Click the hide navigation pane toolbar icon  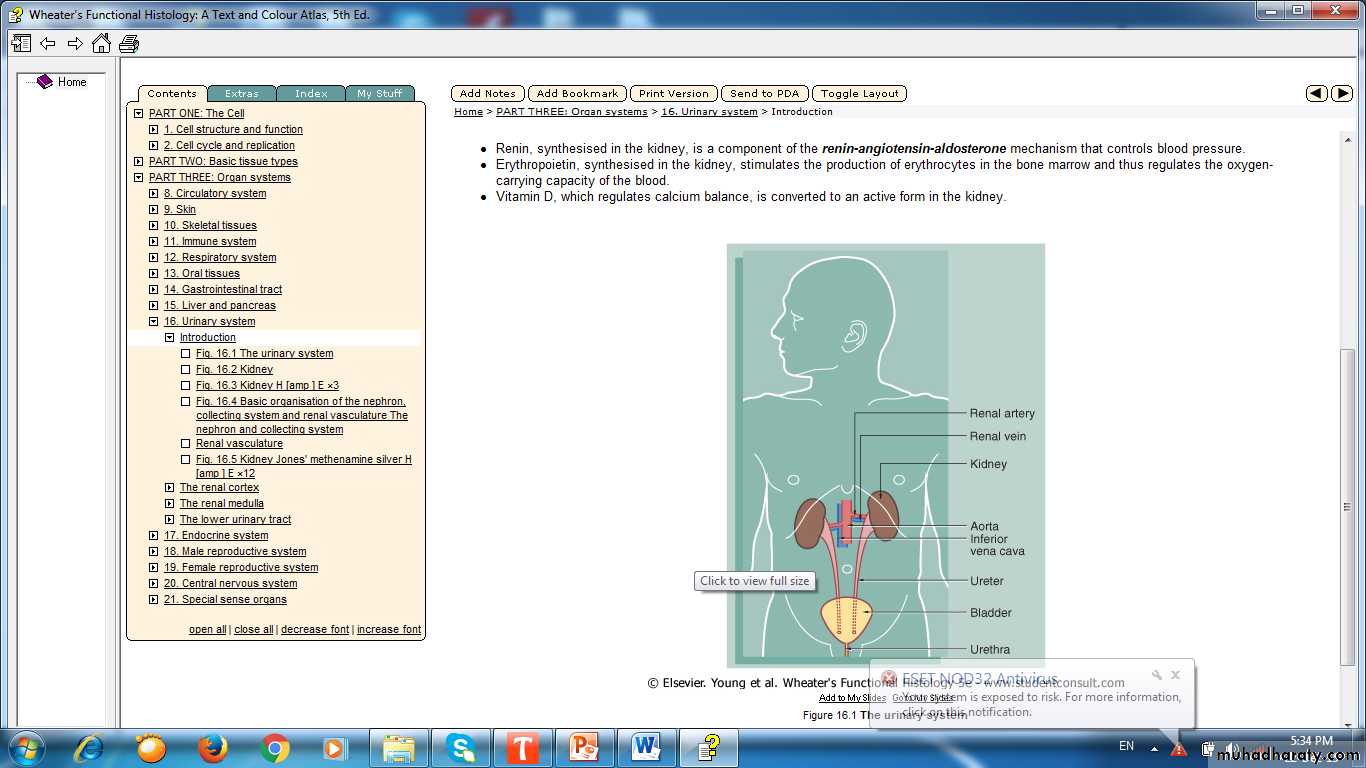pos(21,43)
